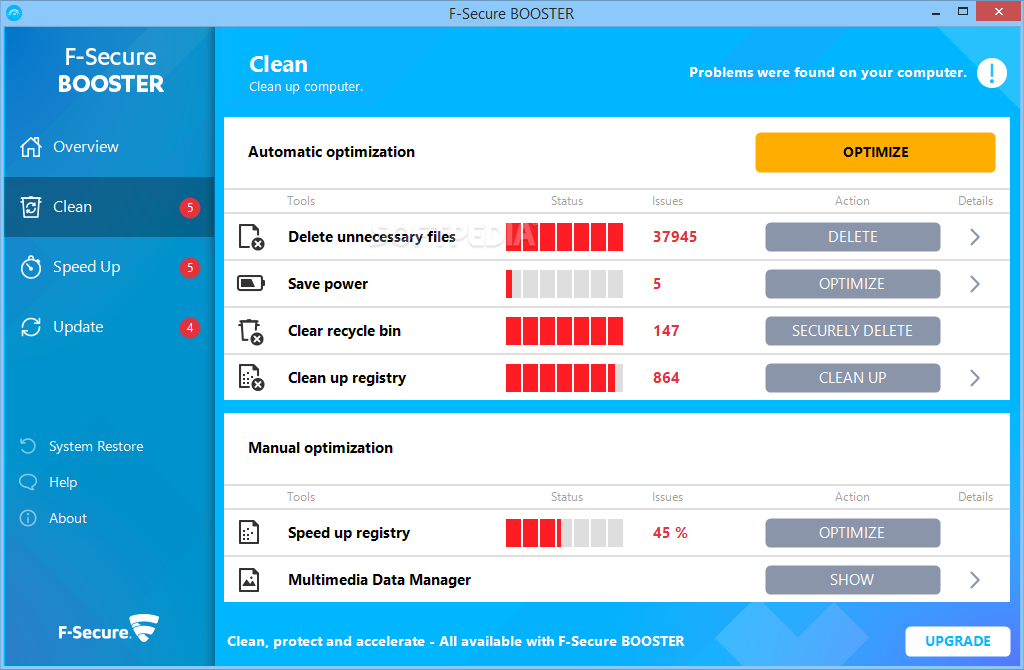Click the Clean up registry status bar
The height and width of the screenshot is (670, 1024).
pyautogui.click(x=564, y=378)
